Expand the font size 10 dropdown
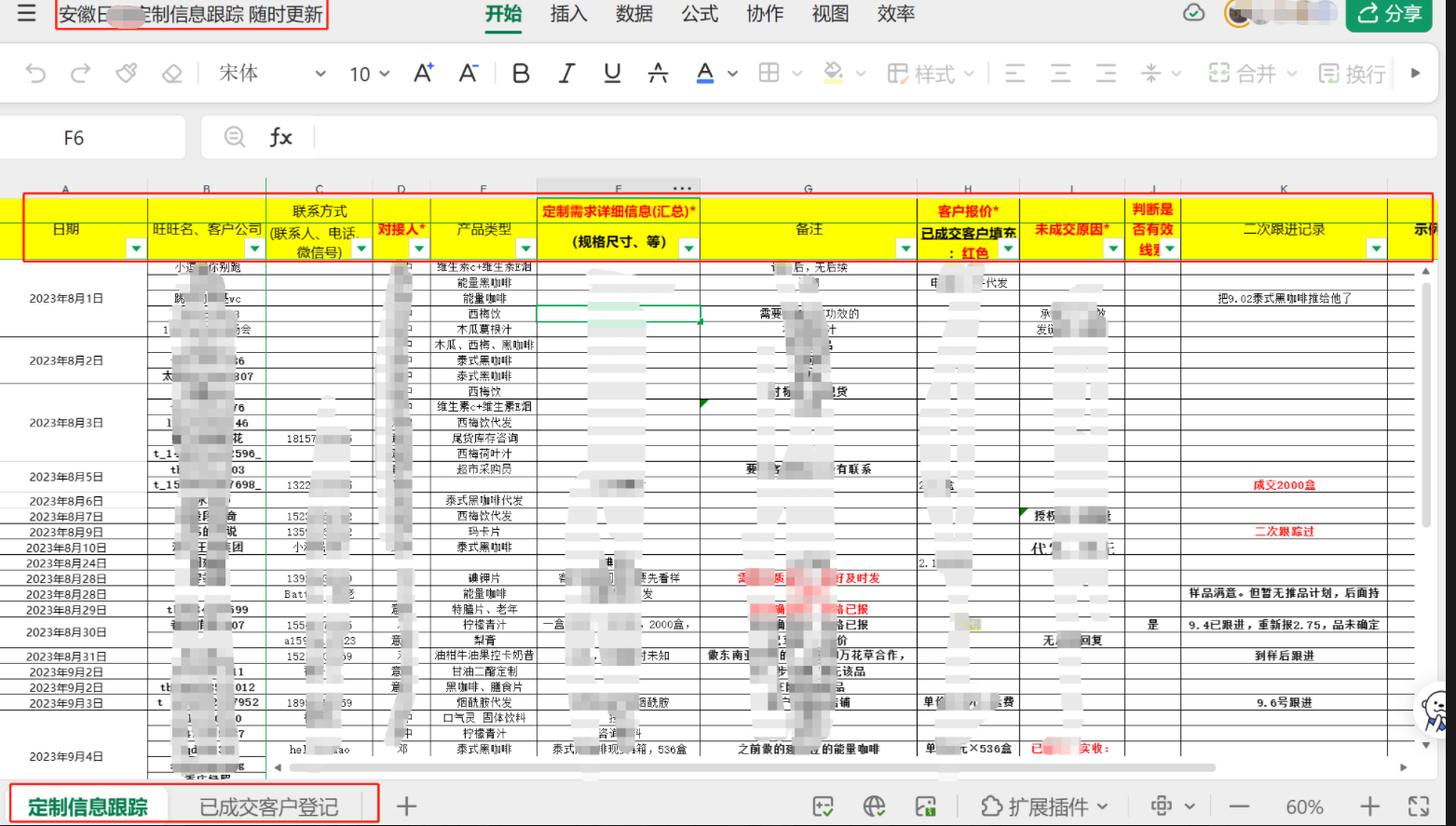The image size is (1456, 826). pos(370,74)
